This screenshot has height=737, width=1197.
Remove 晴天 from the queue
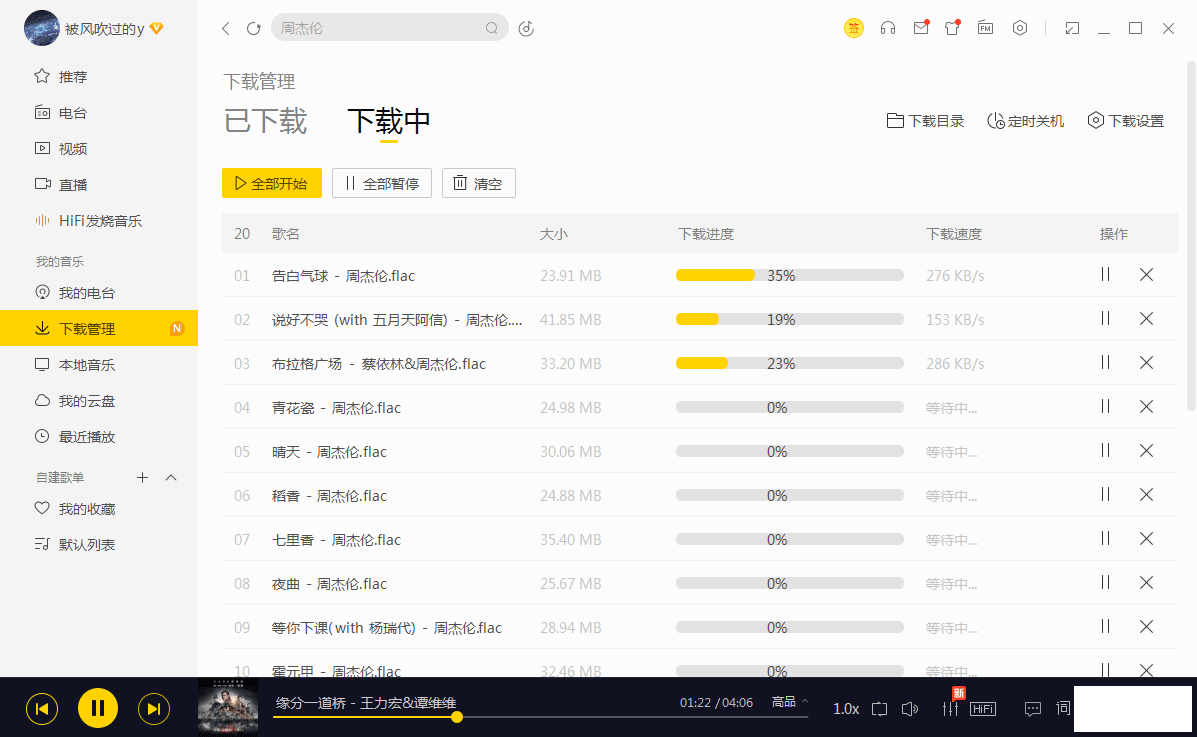[x=1146, y=451]
